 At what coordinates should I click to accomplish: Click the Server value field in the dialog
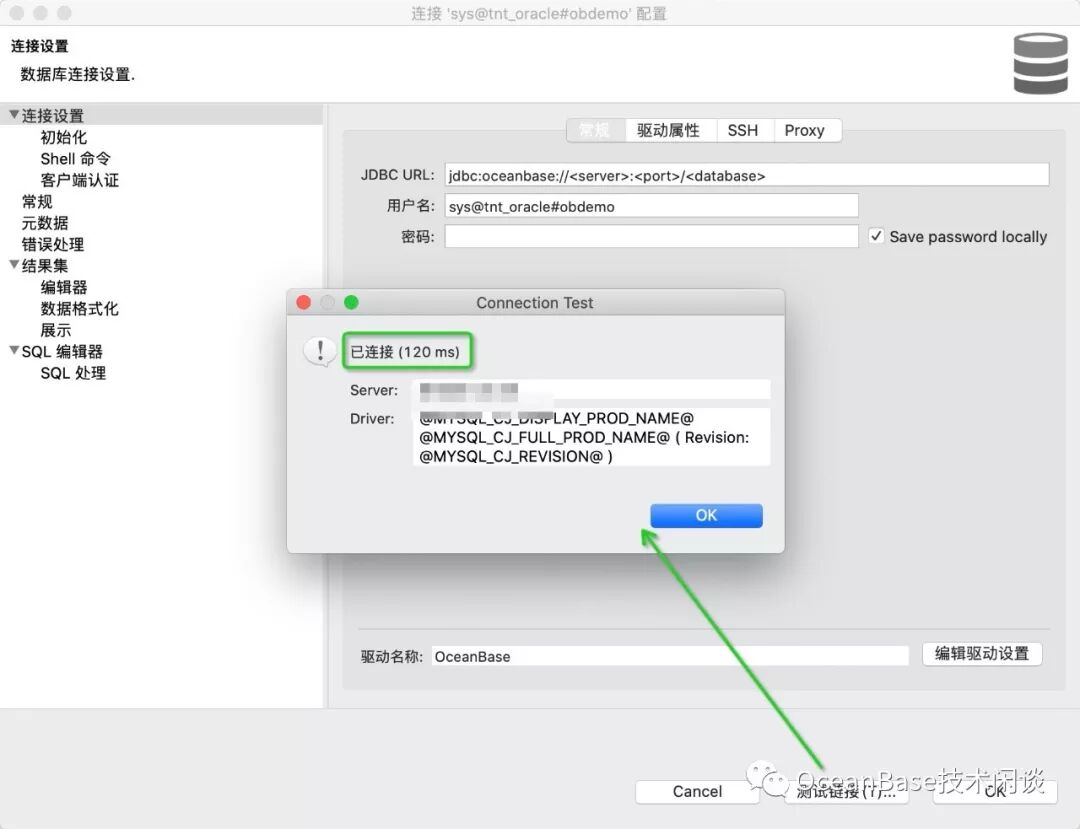click(x=591, y=390)
